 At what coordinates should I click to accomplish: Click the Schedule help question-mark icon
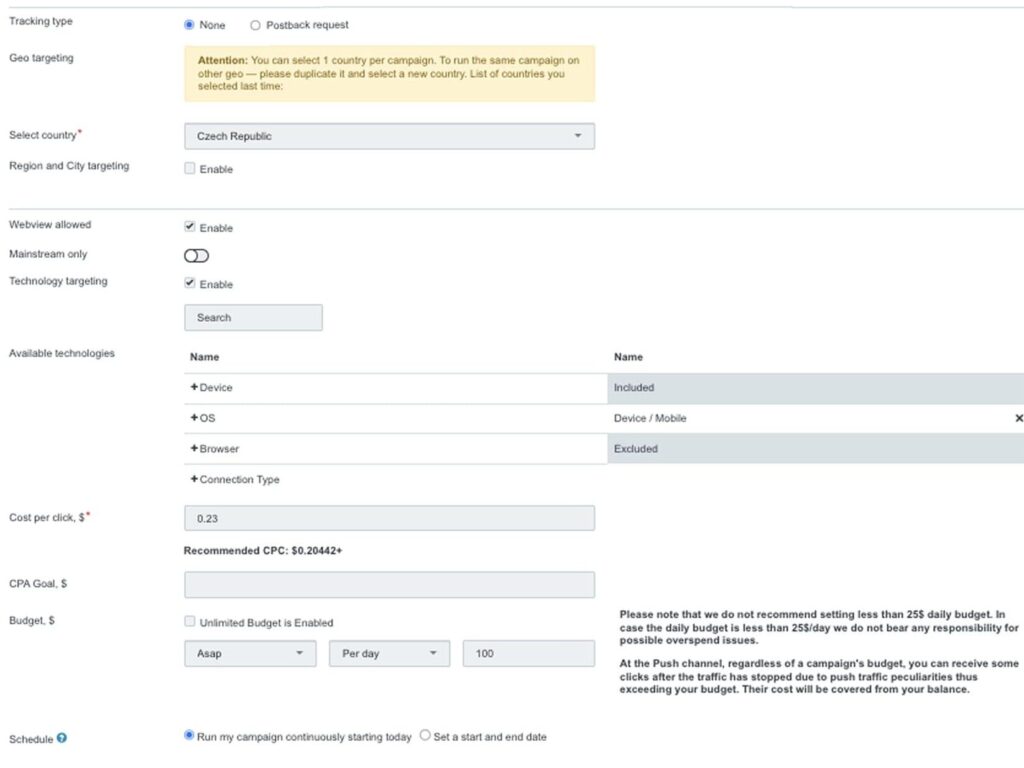[62, 739]
